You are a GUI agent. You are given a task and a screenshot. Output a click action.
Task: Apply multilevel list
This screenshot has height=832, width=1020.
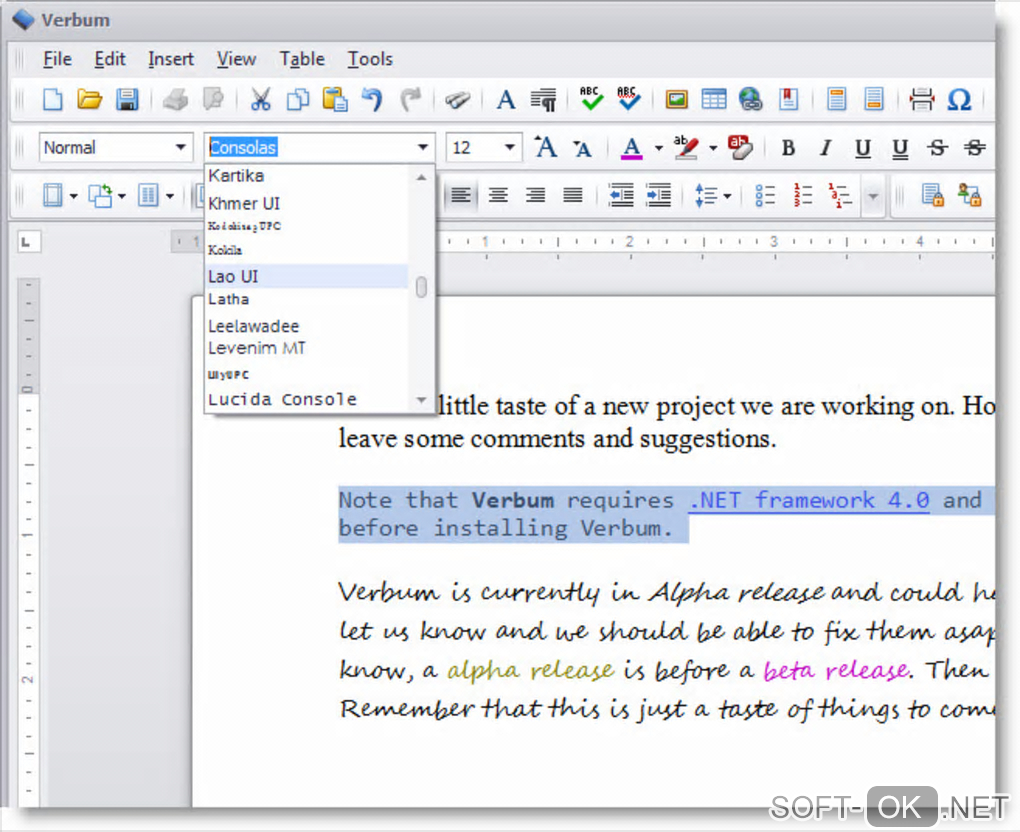point(840,195)
